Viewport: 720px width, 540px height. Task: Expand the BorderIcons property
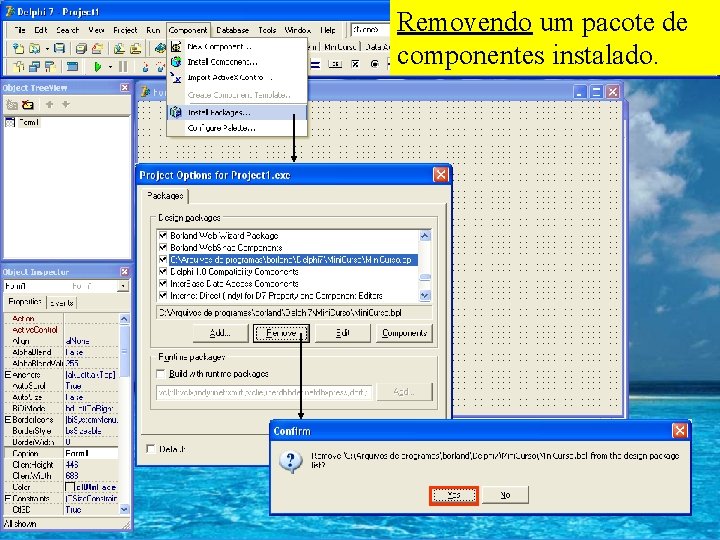click(x=8, y=420)
